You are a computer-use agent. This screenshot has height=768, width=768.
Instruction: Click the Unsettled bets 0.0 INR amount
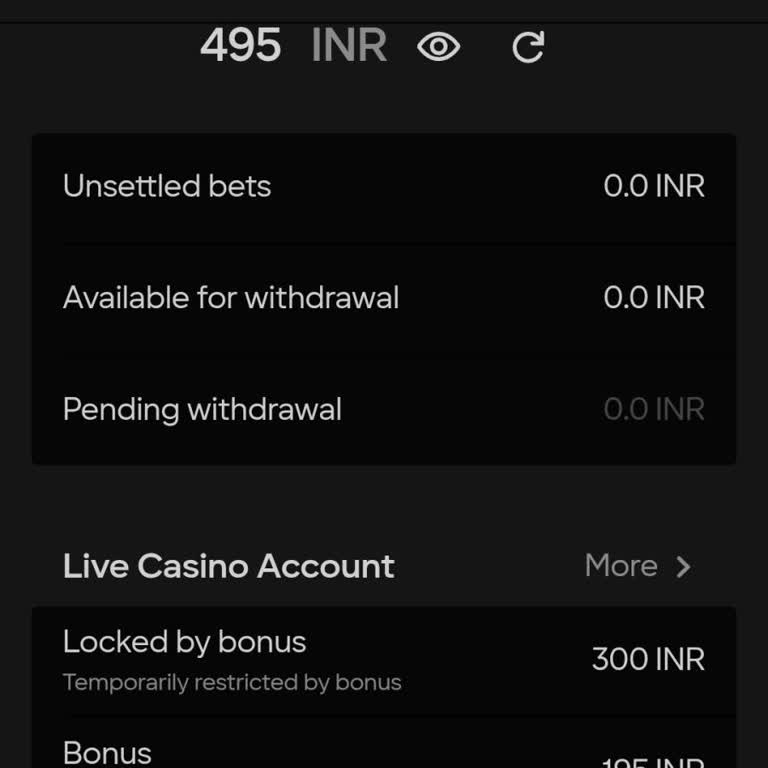[x=654, y=186]
